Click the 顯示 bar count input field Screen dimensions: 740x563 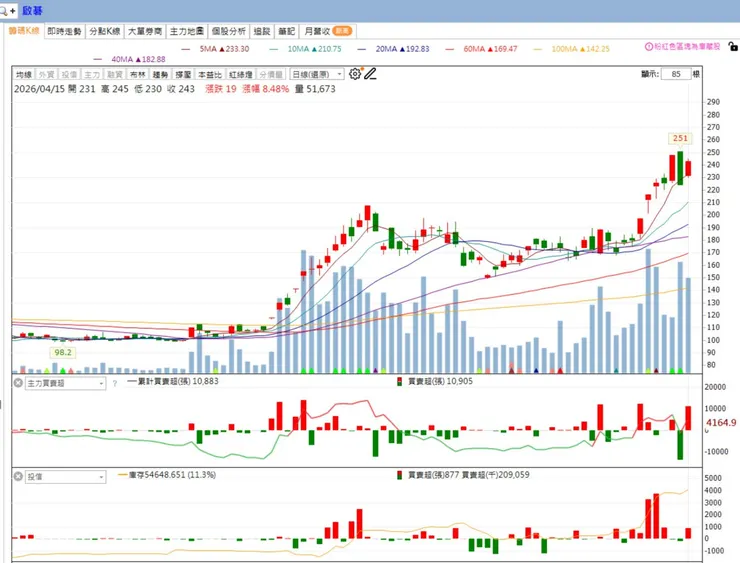tap(676, 74)
